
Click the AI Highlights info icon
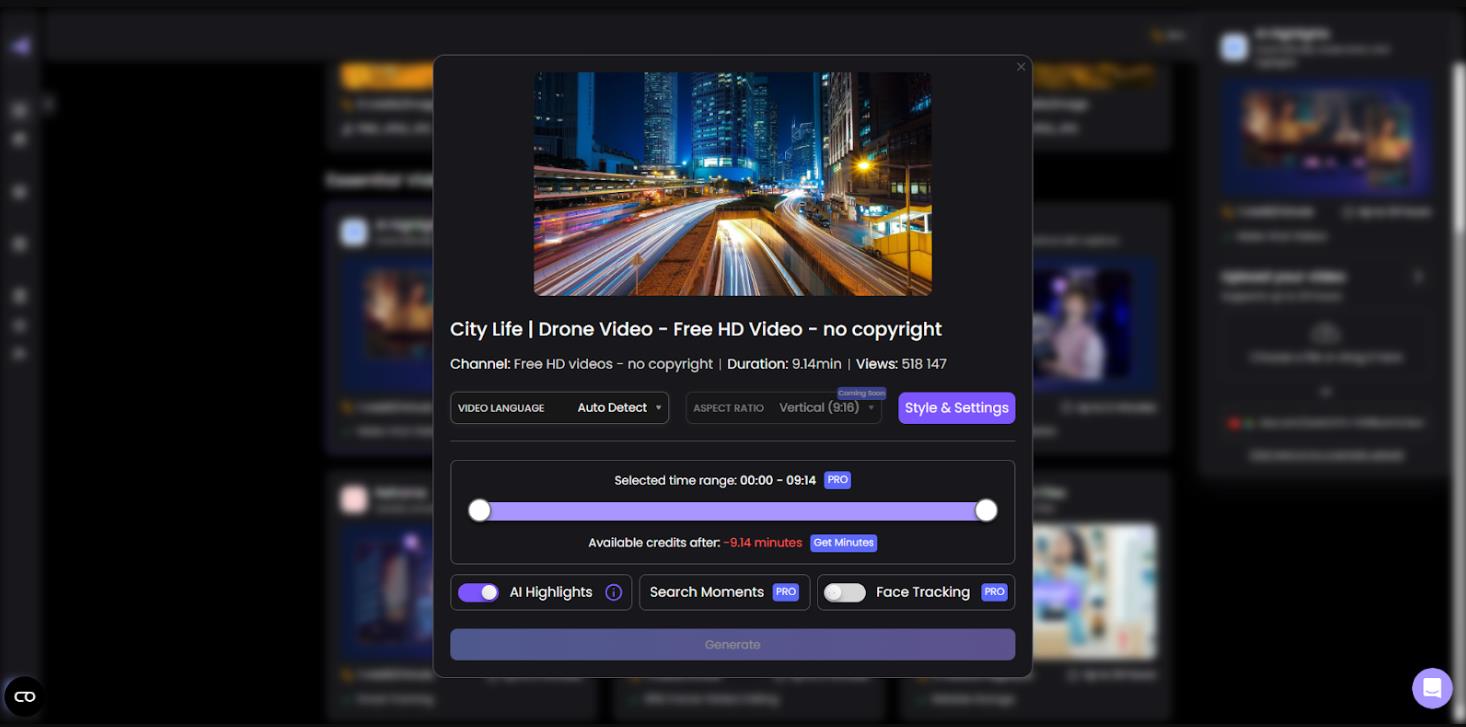pyautogui.click(x=614, y=592)
